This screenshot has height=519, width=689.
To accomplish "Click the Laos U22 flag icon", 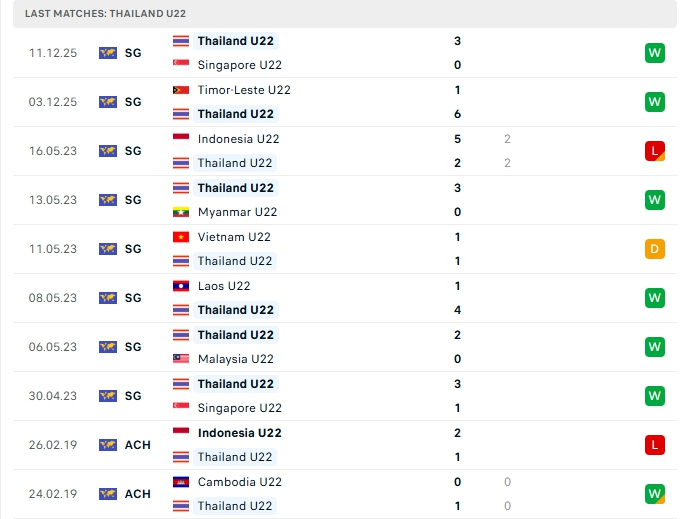I will point(181,286).
